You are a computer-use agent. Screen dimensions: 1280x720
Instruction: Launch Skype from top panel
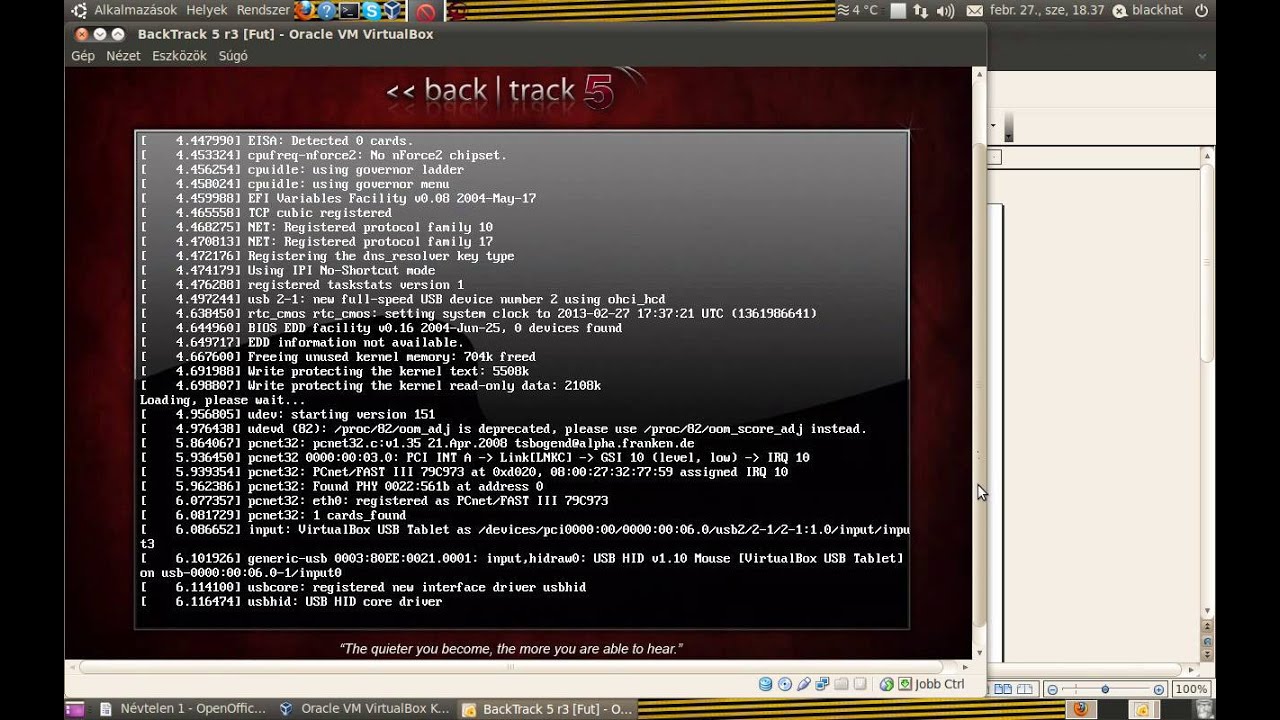click(x=372, y=11)
